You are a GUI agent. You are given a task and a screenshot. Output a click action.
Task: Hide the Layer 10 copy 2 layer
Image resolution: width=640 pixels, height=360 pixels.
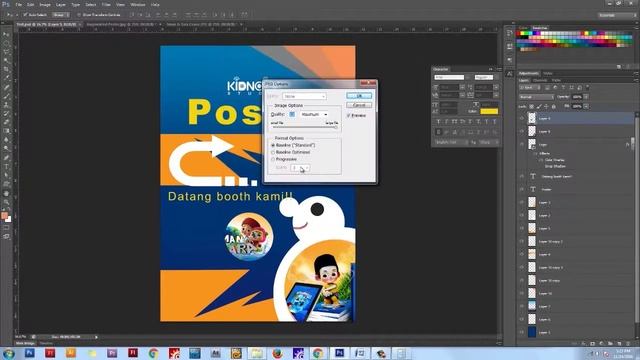[x=522, y=241]
